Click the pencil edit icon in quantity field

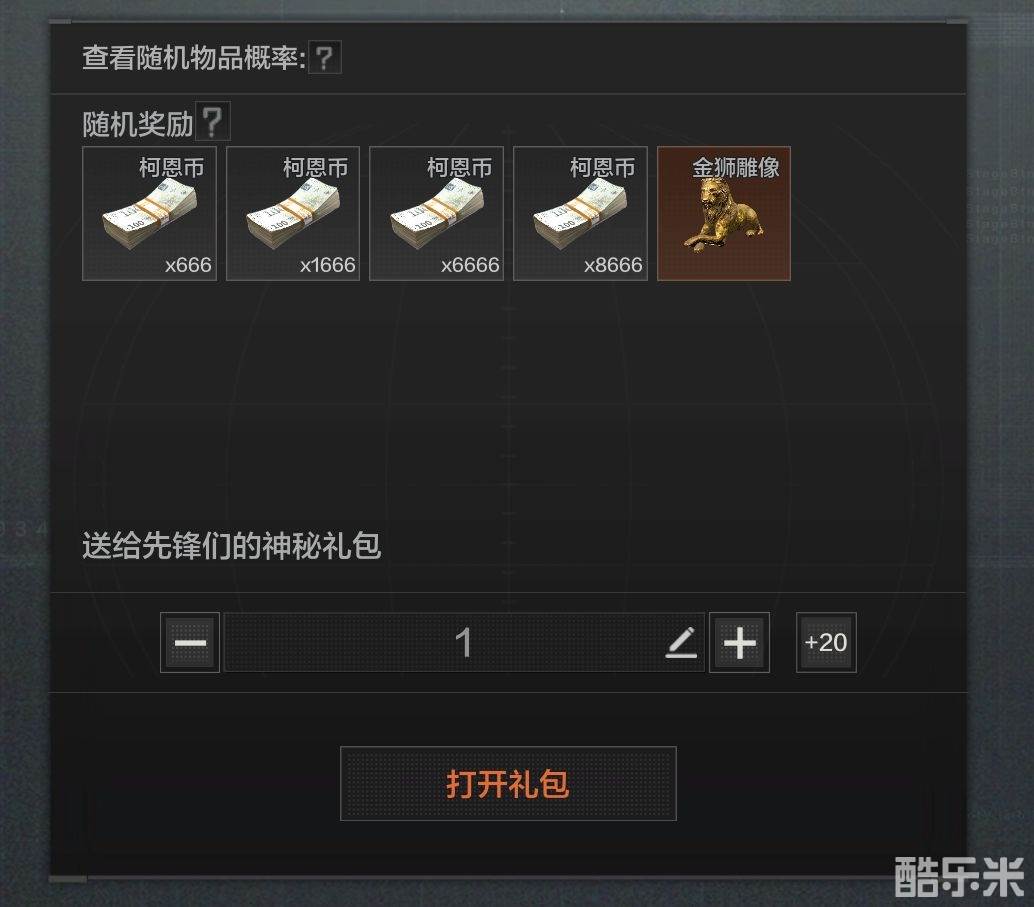point(681,642)
